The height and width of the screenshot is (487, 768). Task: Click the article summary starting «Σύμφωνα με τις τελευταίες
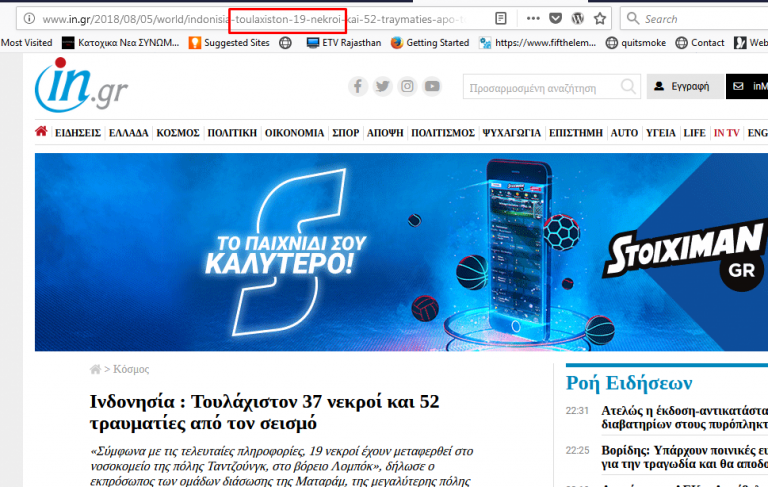(283, 465)
